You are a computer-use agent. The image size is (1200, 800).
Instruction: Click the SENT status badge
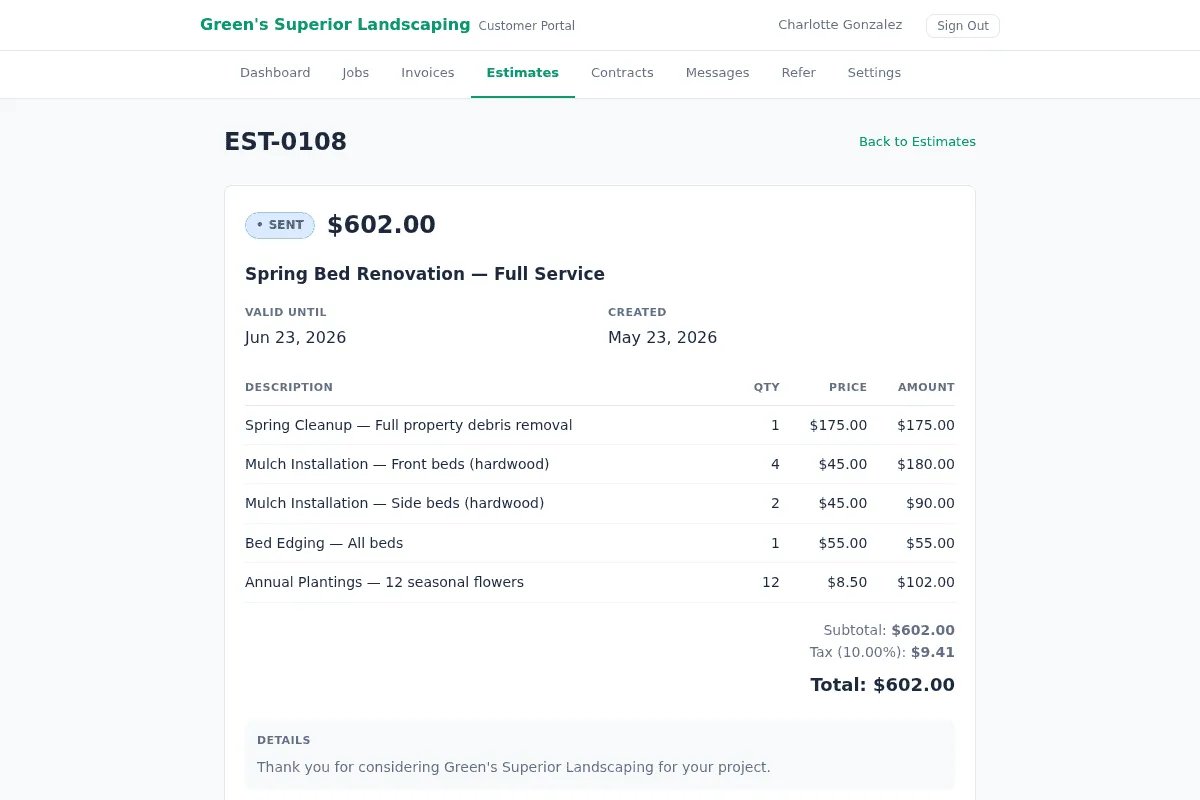pos(280,225)
